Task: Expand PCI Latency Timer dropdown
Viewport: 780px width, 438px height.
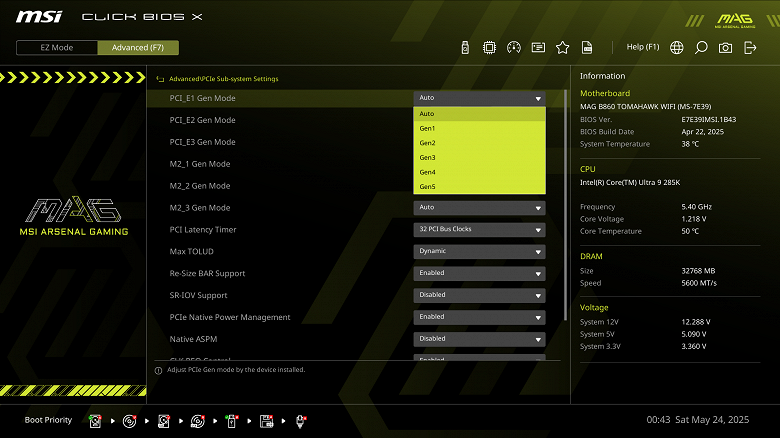Action: click(479, 229)
